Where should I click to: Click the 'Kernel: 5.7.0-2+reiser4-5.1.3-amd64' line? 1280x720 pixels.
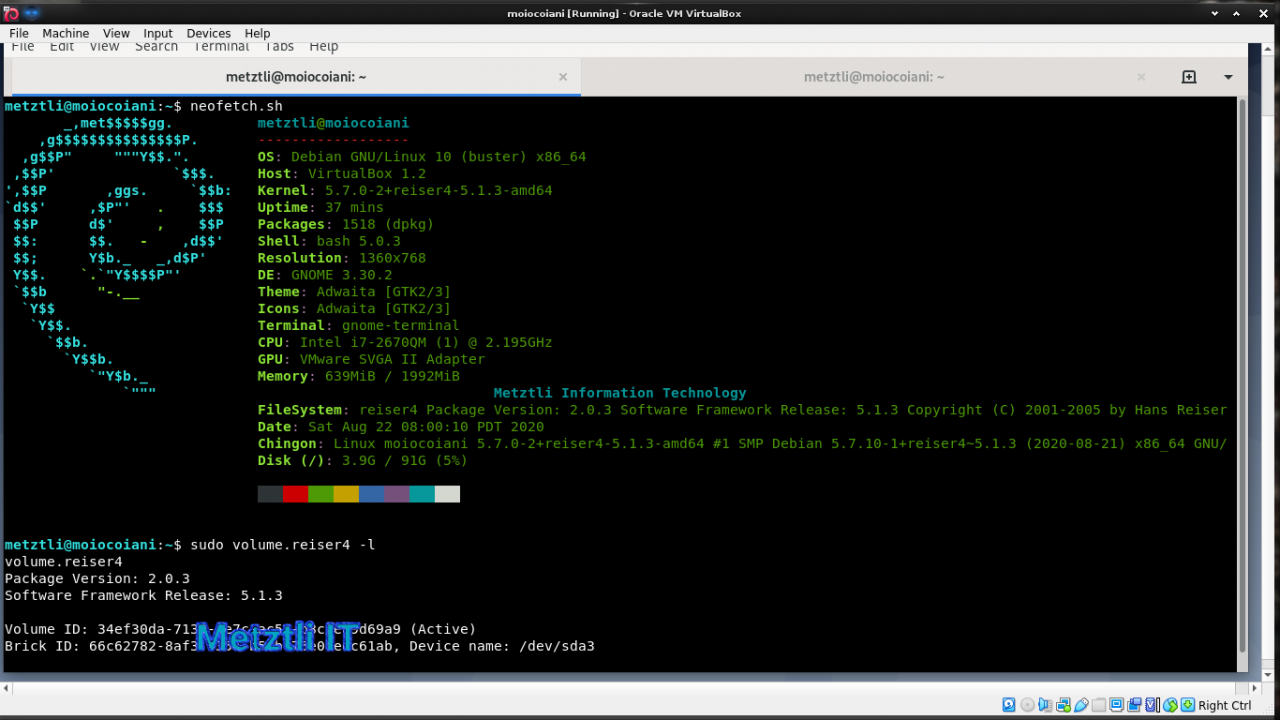click(x=405, y=191)
